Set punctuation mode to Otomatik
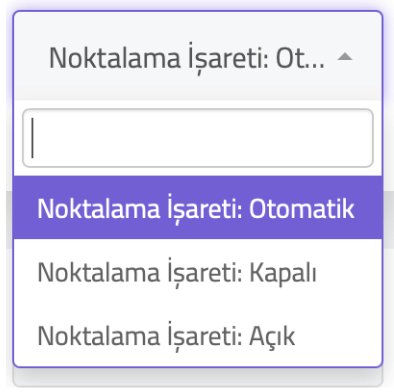The width and height of the screenshot is (394, 392). 198,208
